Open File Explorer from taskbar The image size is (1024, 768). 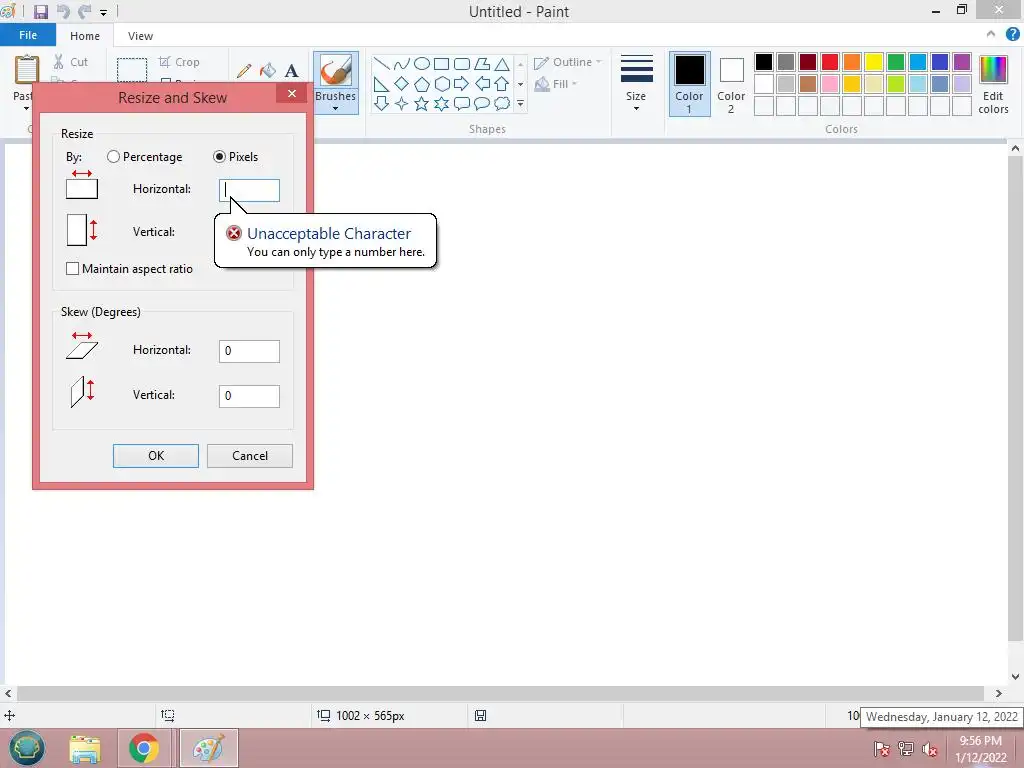click(85, 748)
